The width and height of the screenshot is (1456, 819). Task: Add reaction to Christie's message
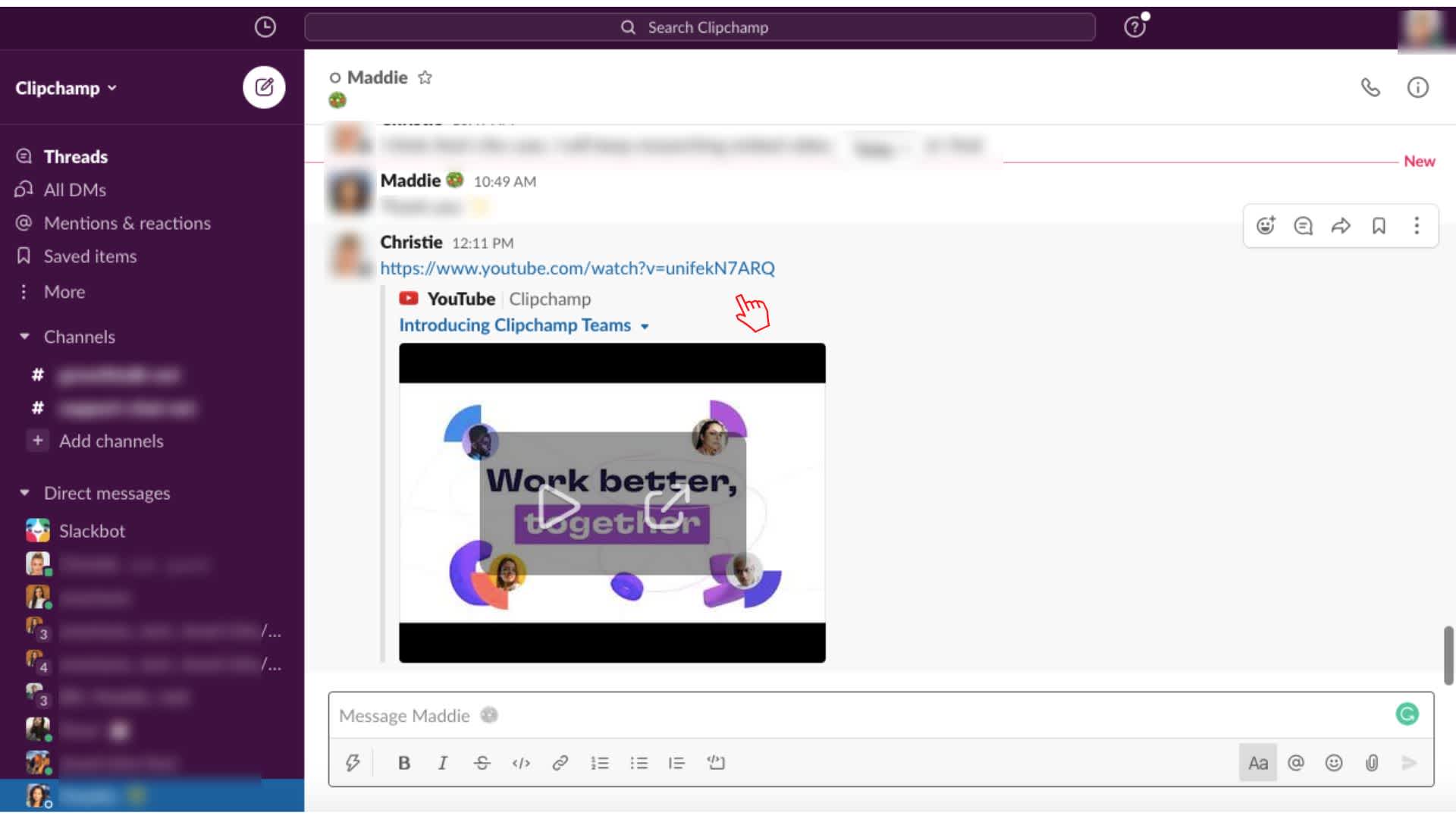(1266, 225)
